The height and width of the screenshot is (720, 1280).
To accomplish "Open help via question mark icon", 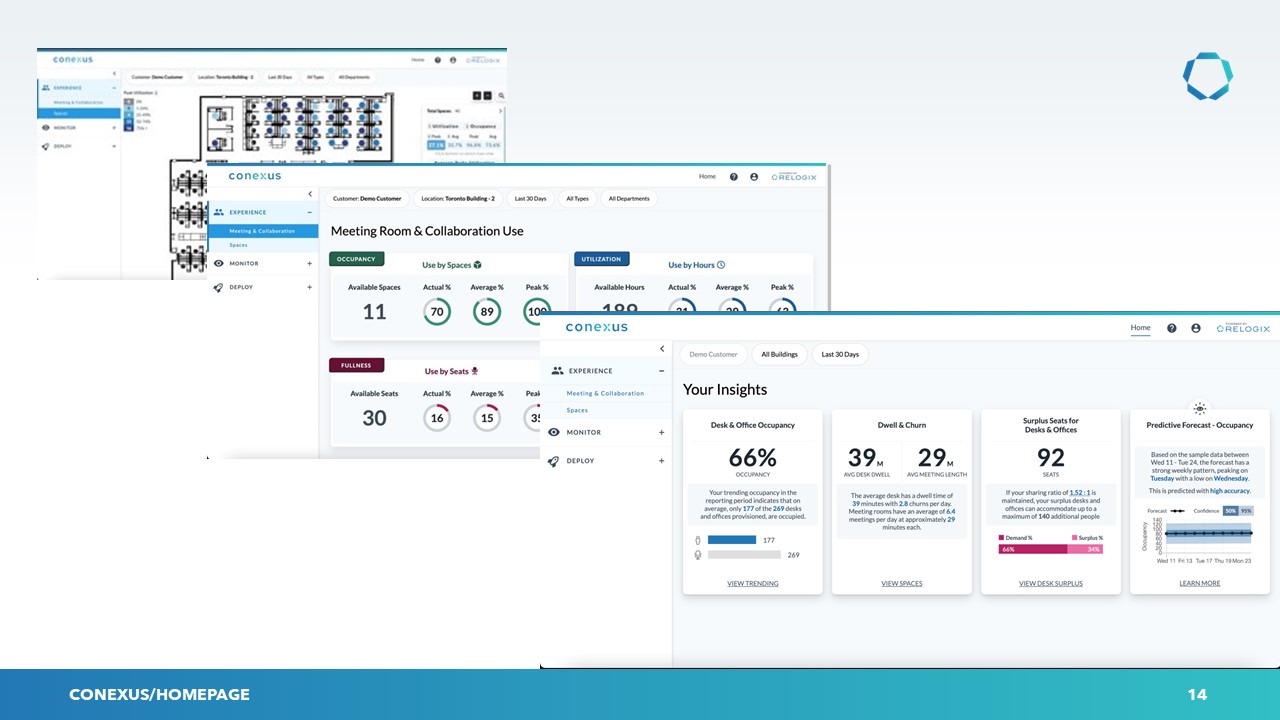I will (1171, 327).
